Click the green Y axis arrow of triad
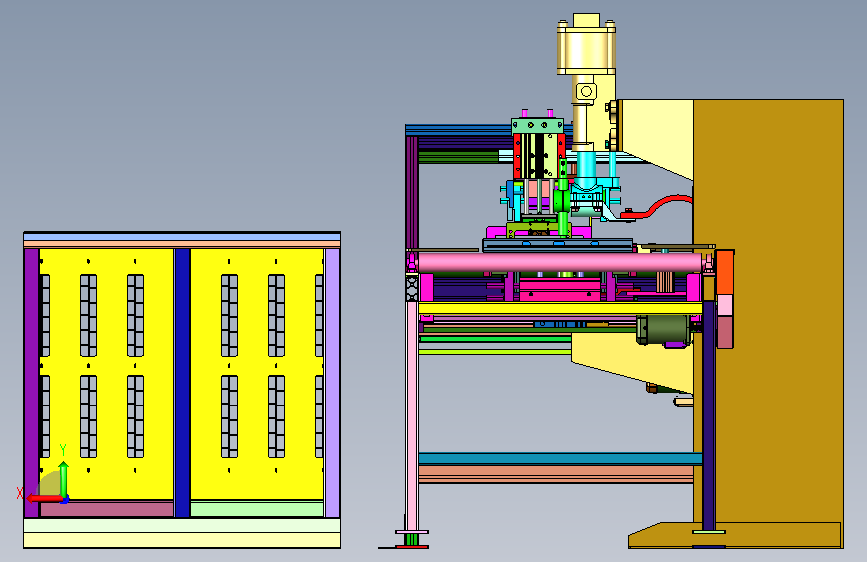This screenshot has width=867, height=562. pos(64,479)
